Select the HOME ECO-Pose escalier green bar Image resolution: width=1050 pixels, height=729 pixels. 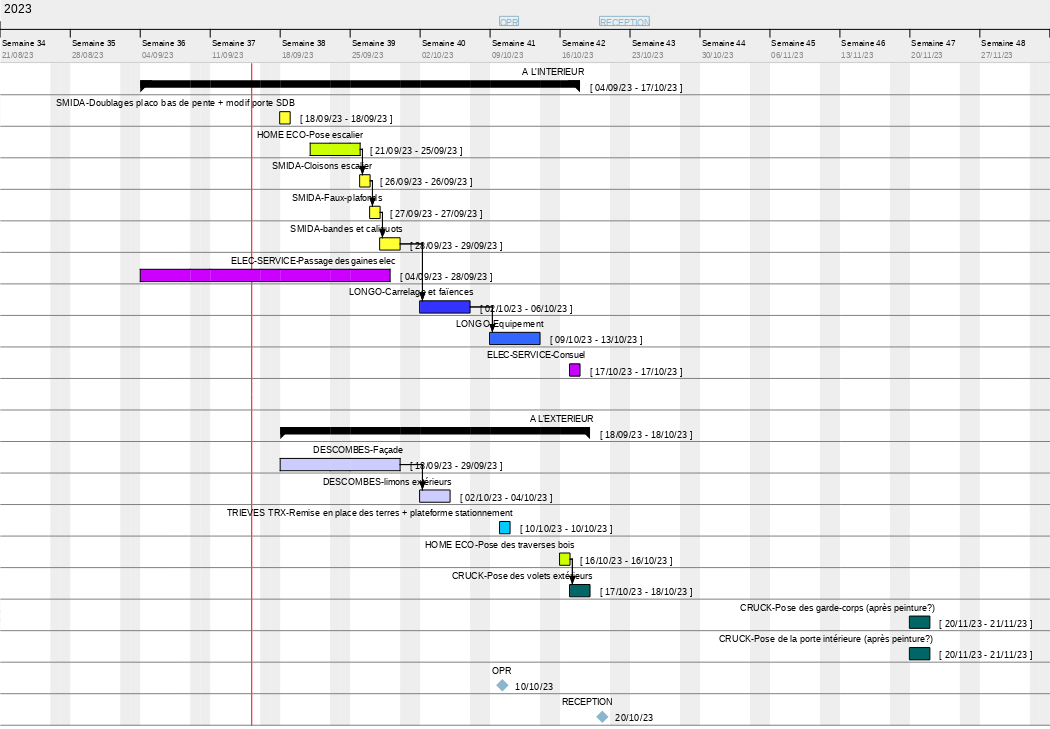pyautogui.click(x=335, y=149)
